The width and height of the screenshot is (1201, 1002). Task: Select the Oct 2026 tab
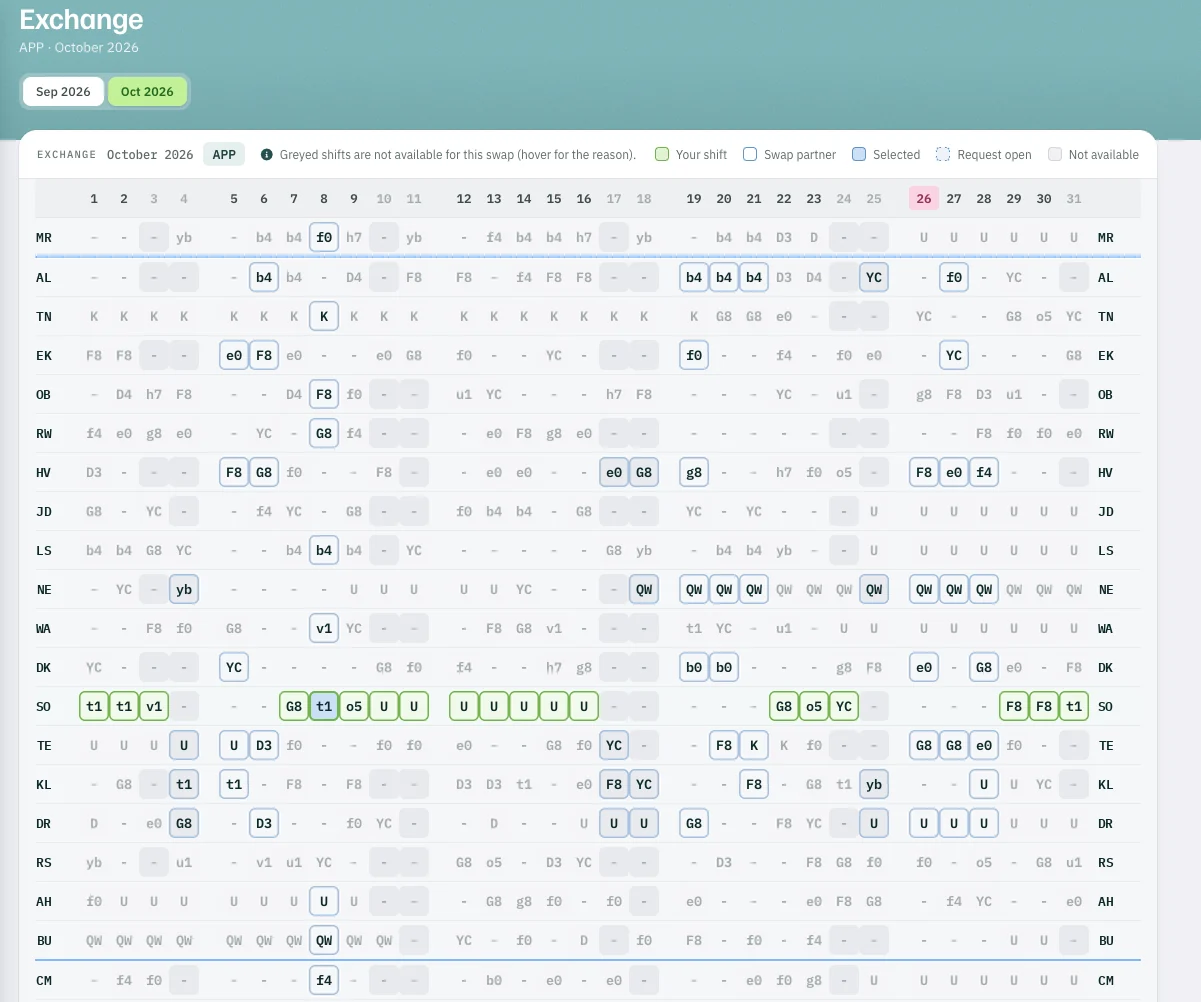point(147,92)
